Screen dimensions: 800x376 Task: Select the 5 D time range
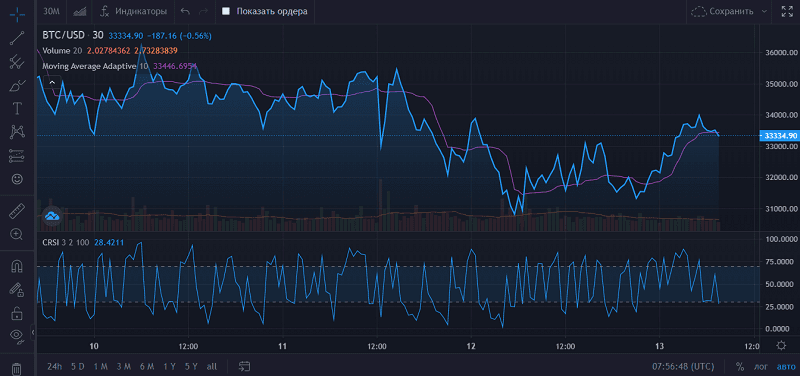tap(78, 366)
